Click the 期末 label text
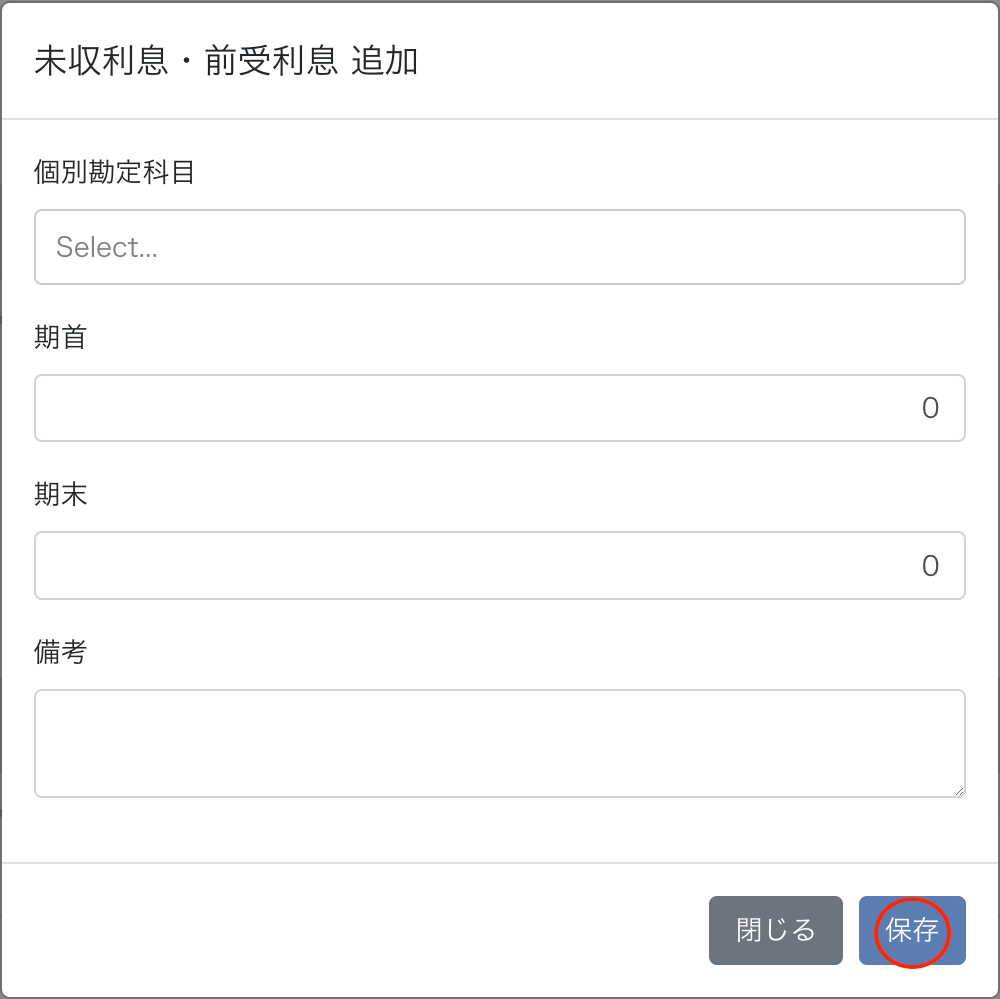Screen dimensions: 1000x999 61,495
